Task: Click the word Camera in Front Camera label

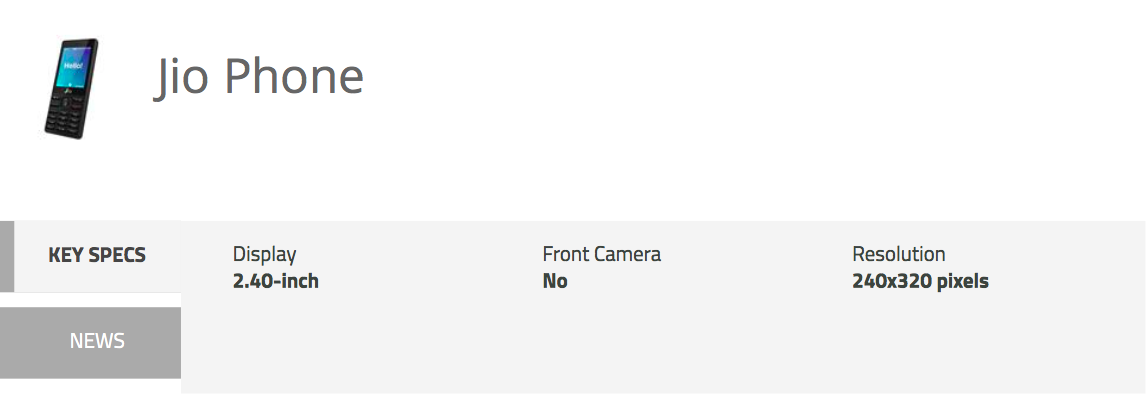Action: (x=627, y=255)
